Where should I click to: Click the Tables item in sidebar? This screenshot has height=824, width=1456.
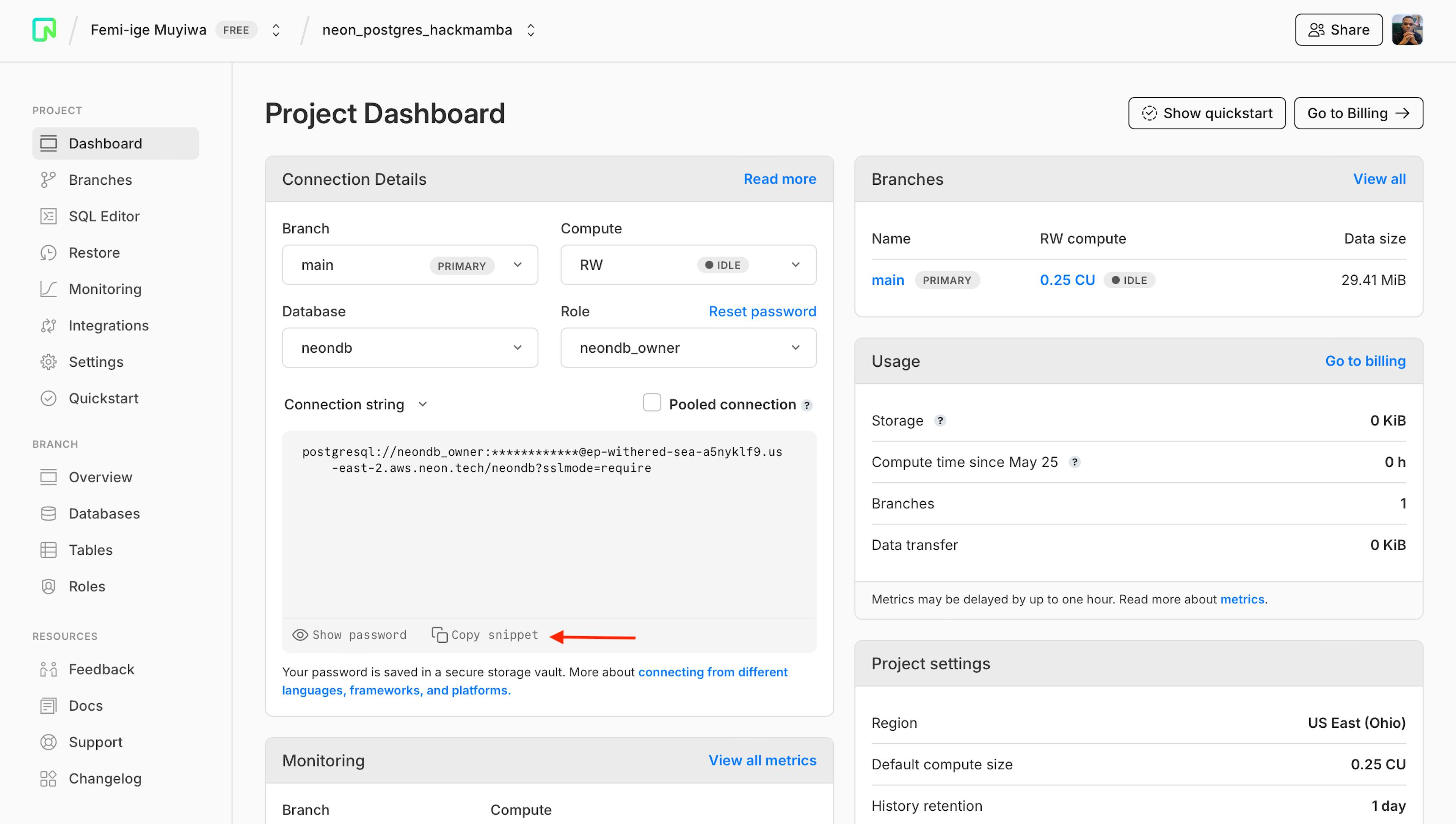(x=90, y=549)
